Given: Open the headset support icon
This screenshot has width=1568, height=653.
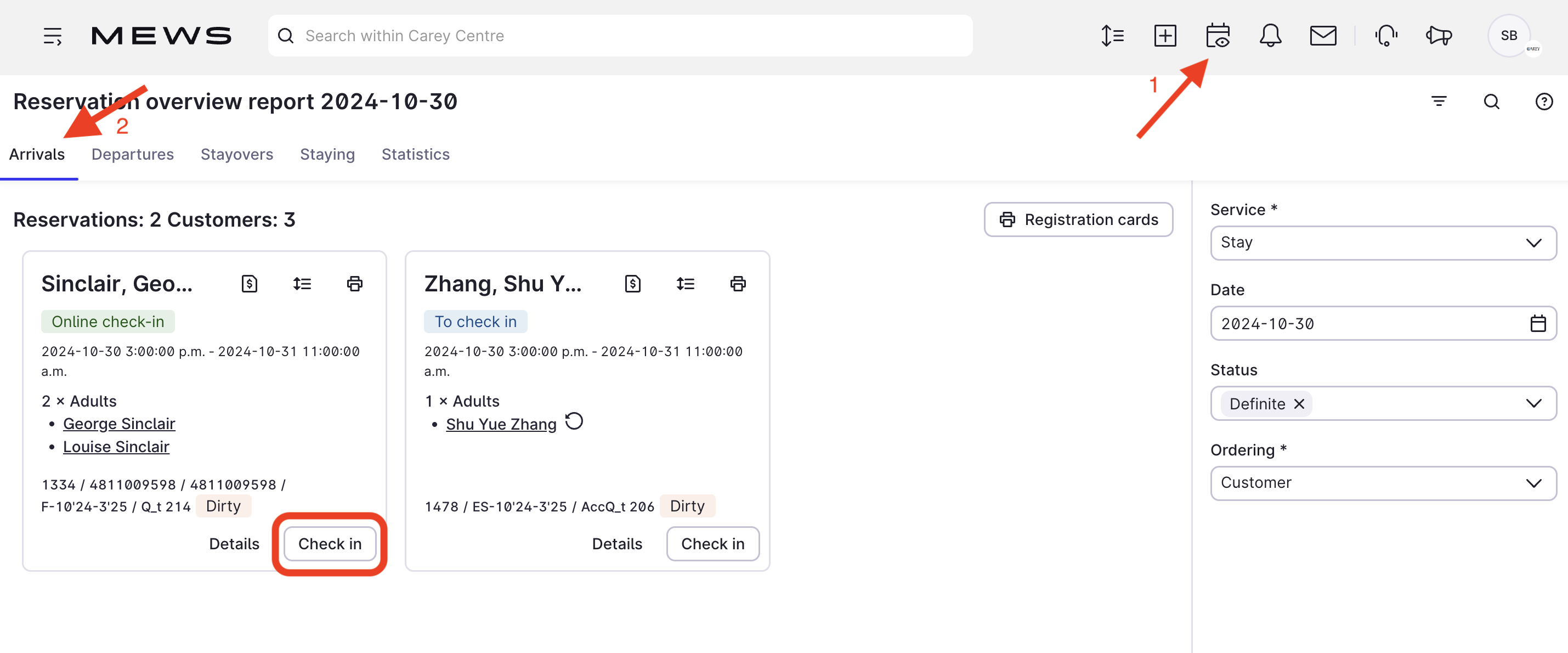Looking at the screenshot, I should point(1386,36).
